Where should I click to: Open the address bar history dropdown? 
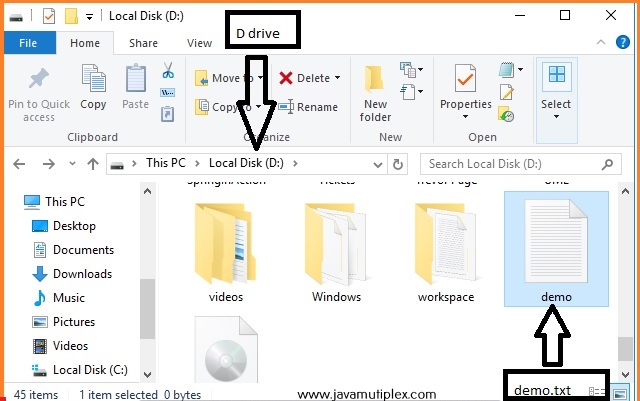(x=378, y=165)
